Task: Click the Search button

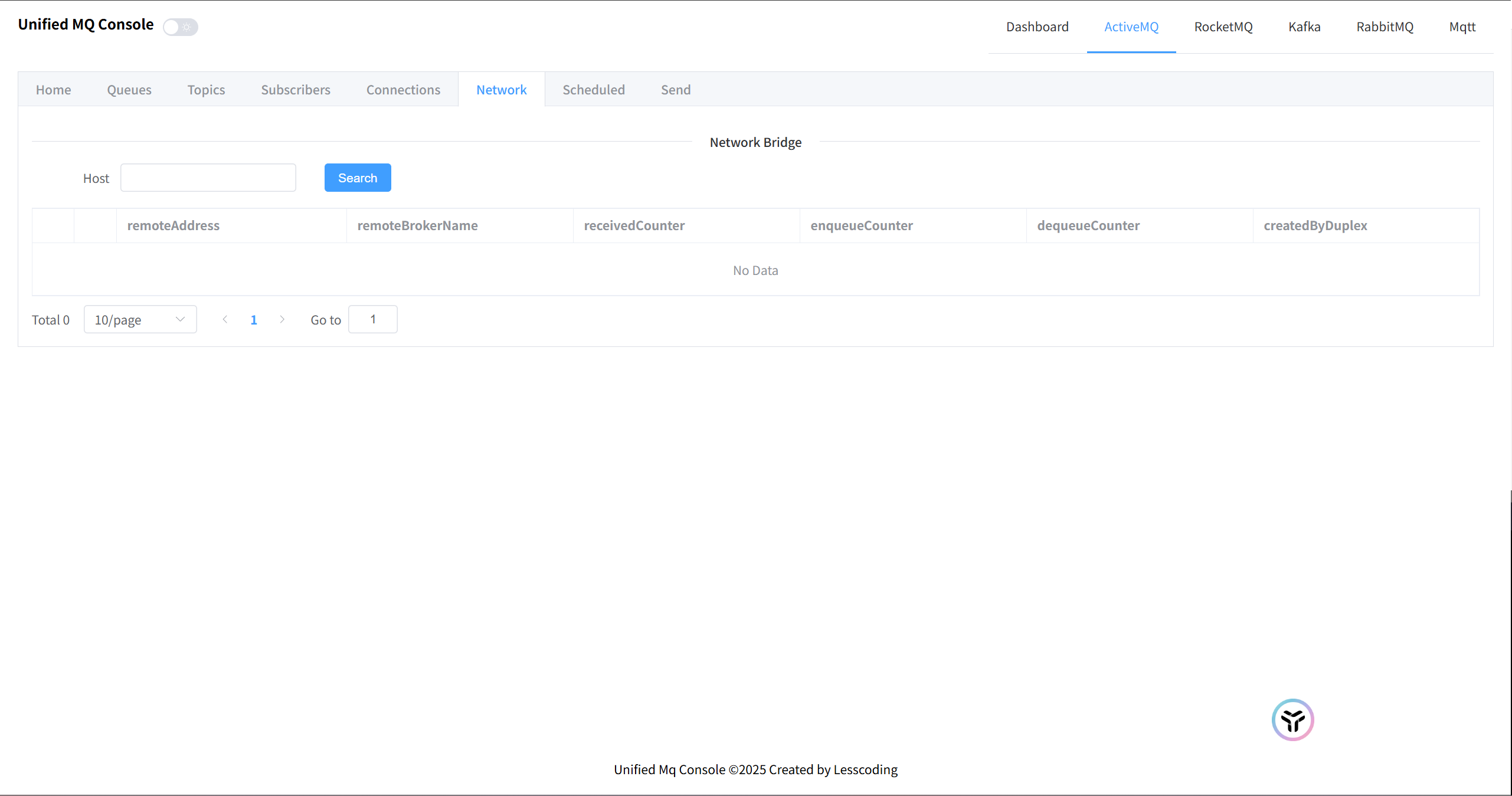Action: [358, 178]
